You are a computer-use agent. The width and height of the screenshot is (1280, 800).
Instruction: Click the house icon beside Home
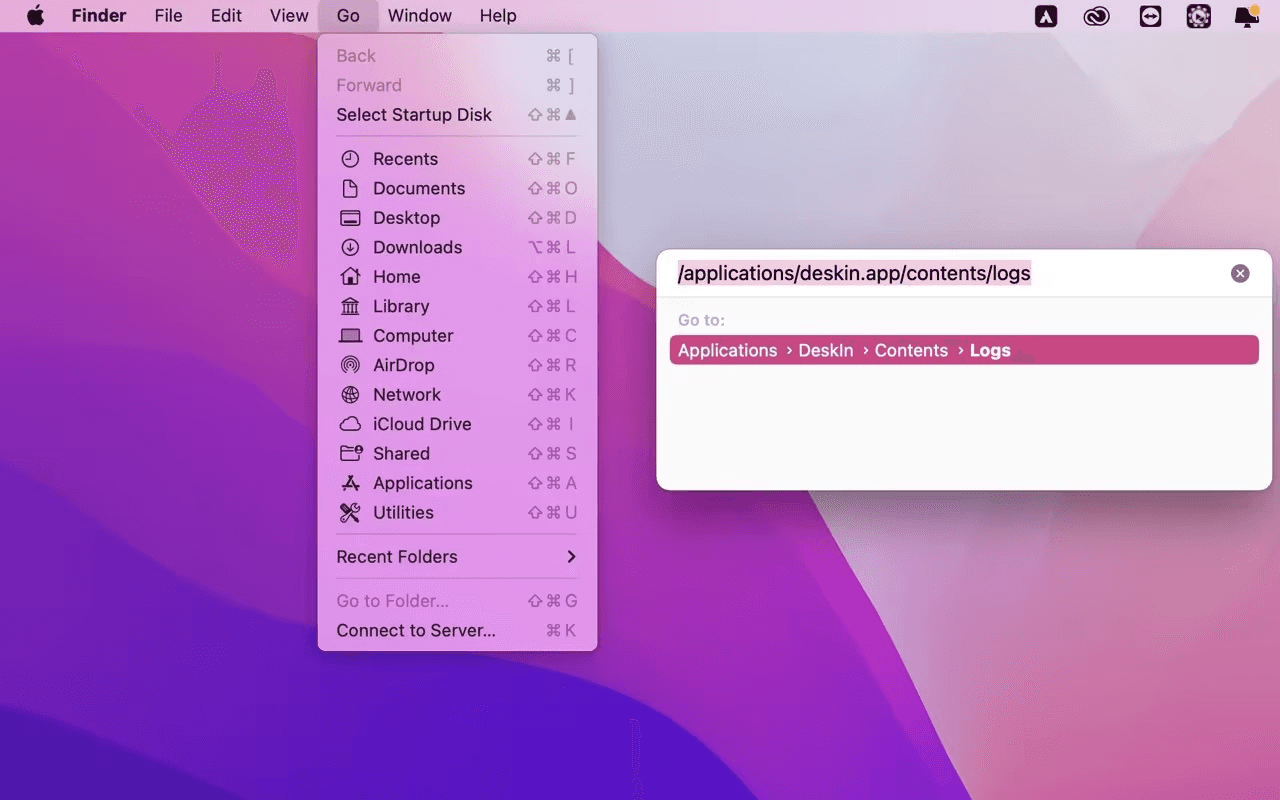pos(350,277)
